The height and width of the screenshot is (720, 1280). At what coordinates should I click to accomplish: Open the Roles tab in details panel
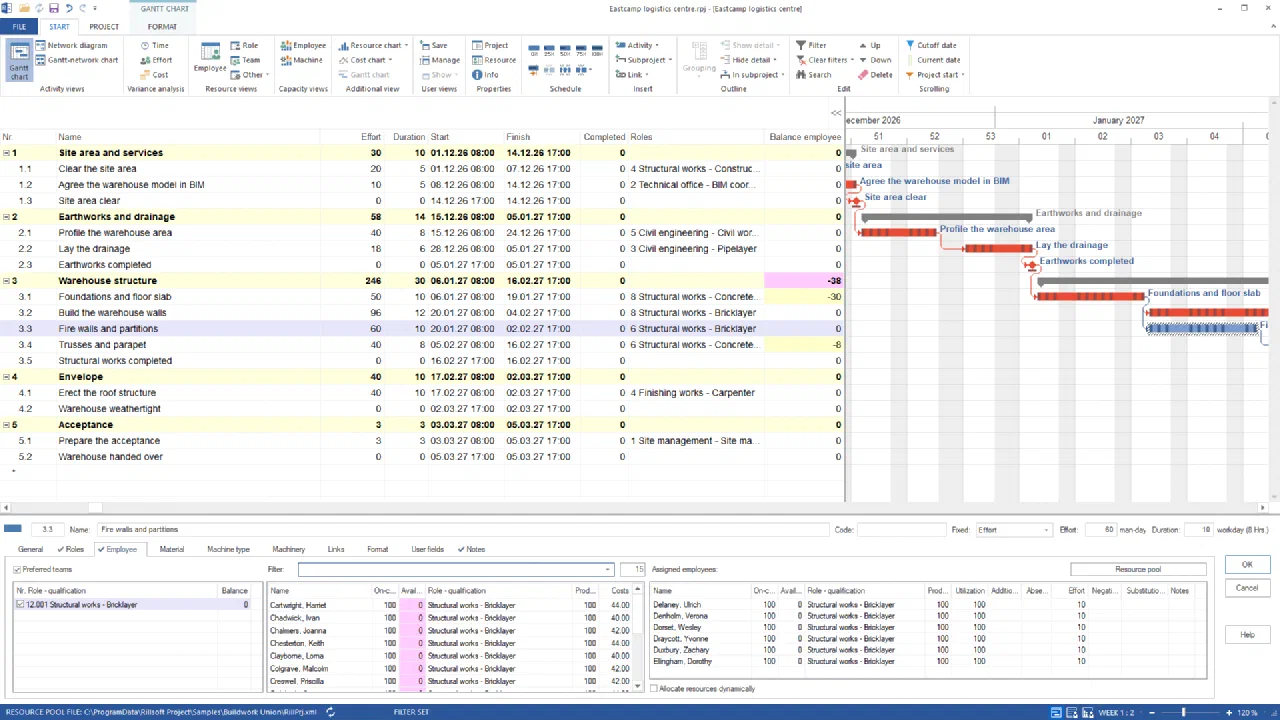click(71, 549)
